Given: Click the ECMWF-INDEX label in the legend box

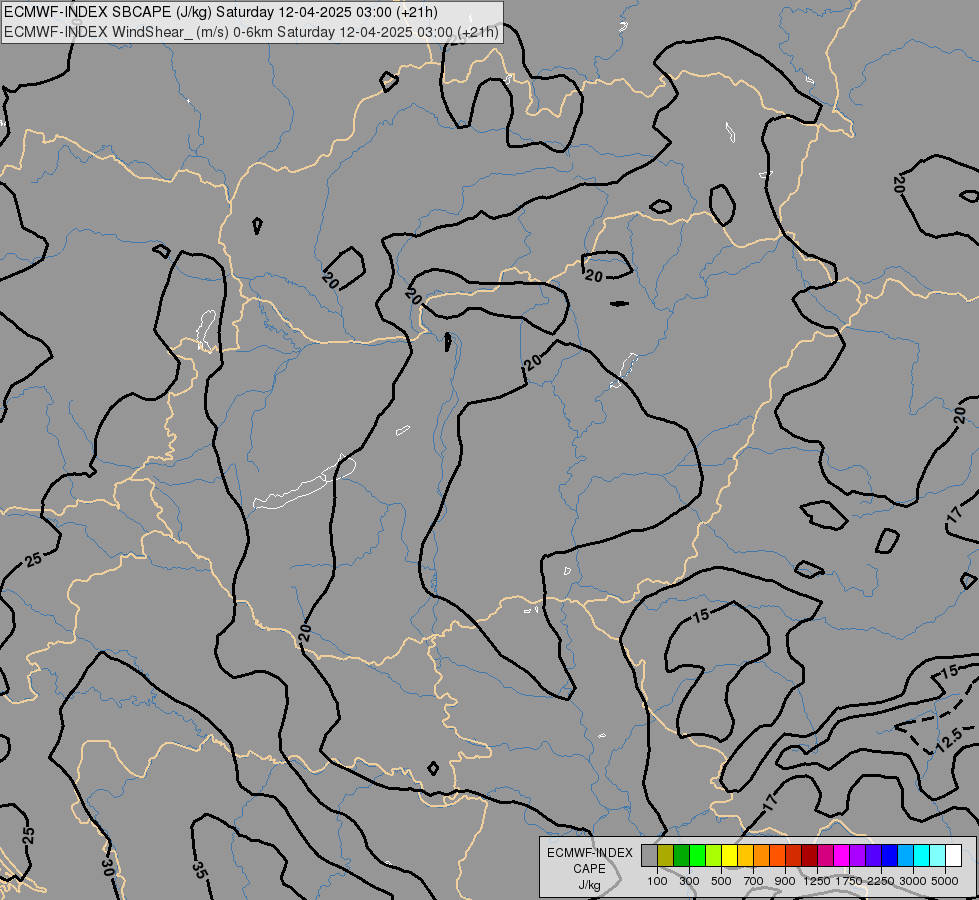Looking at the screenshot, I should (590, 853).
